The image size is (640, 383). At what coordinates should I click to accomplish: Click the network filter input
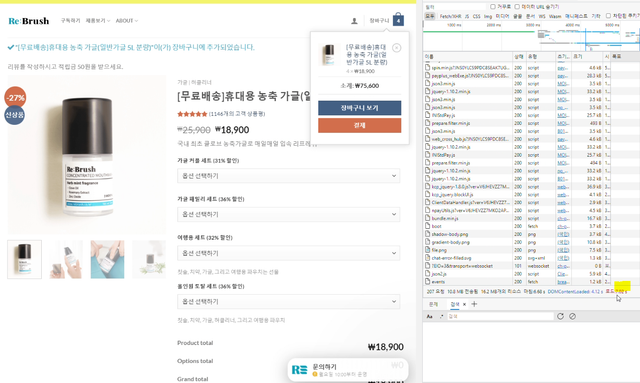pos(455,7)
